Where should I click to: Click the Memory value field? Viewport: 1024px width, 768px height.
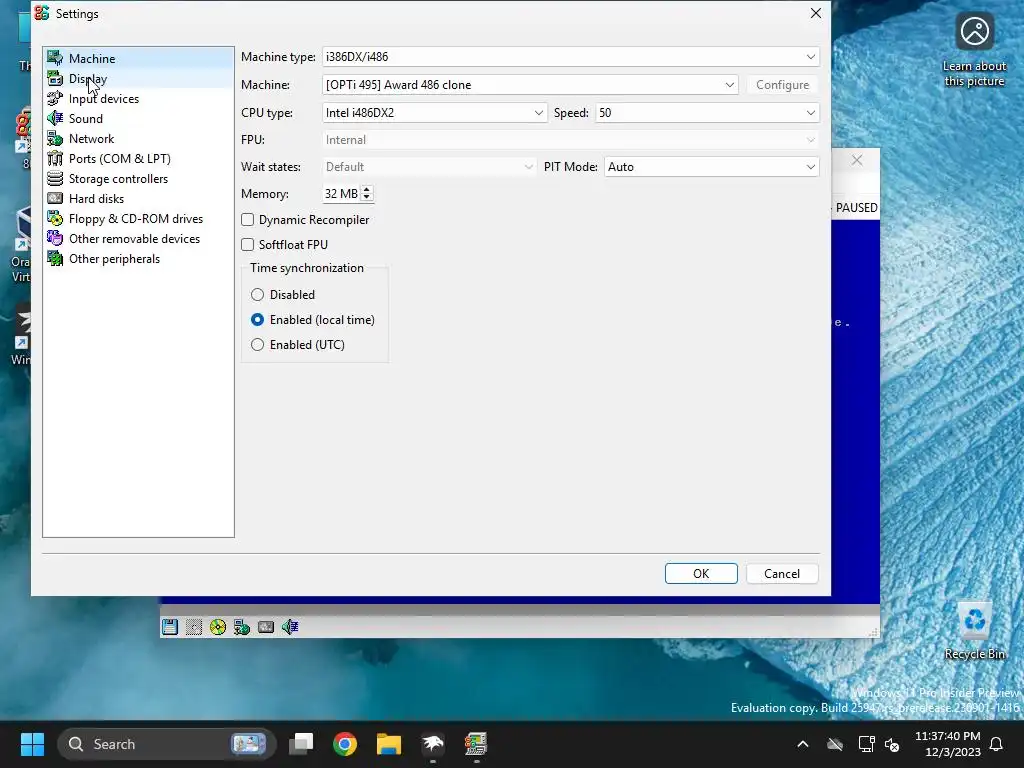coord(342,194)
